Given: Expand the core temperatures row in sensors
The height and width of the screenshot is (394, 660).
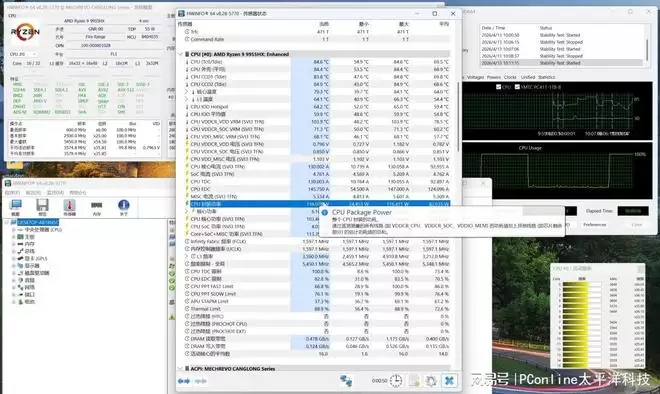Looking at the screenshot, I should point(186,92).
